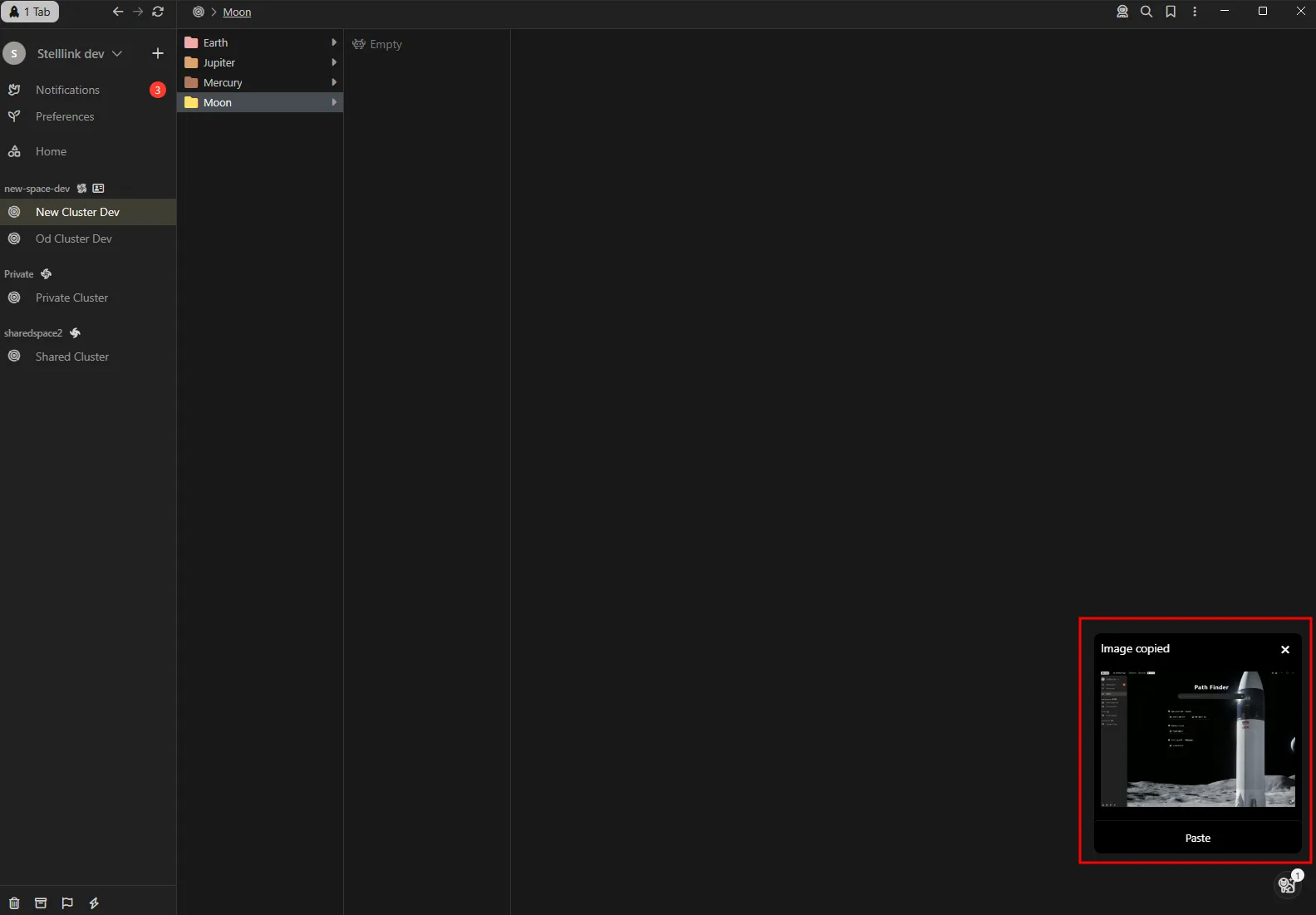Open the three-dot more options menu
Screen dimensions: 1316x915
1195,12
